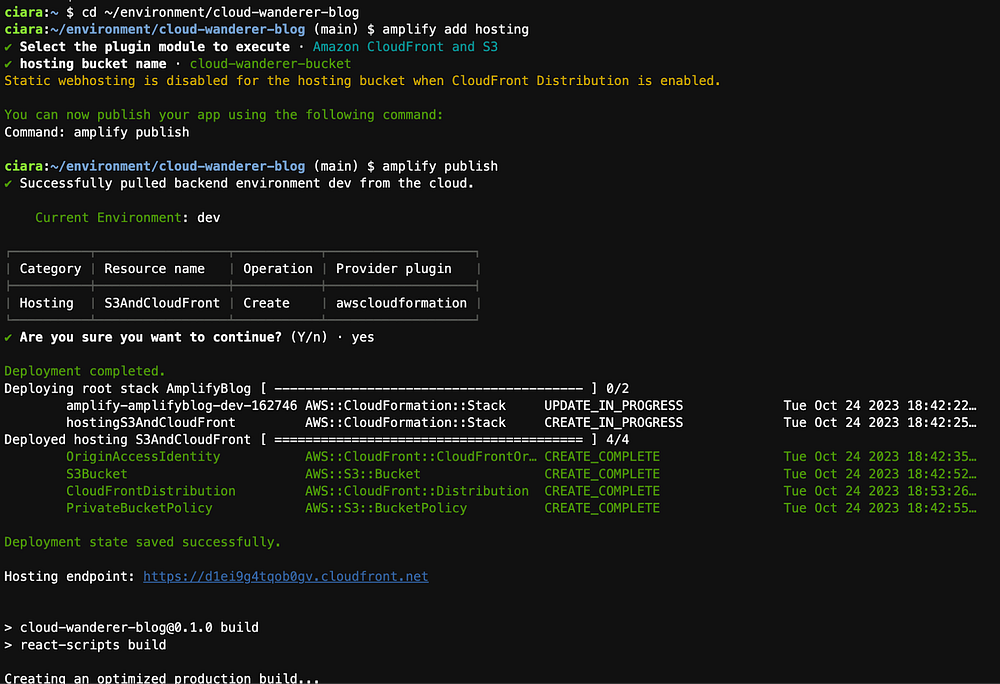Image resolution: width=1000 pixels, height=684 pixels.
Task: Click the 'Hosting' table cell
Action: [x=46, y=303]
